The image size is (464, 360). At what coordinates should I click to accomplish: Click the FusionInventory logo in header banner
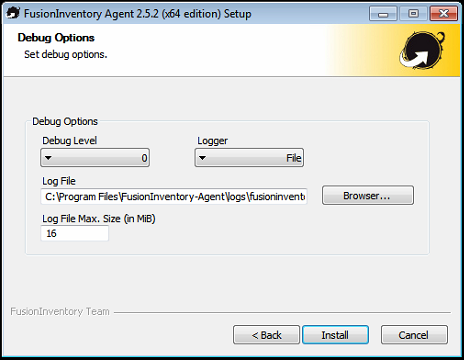click(x=423, y=50)
